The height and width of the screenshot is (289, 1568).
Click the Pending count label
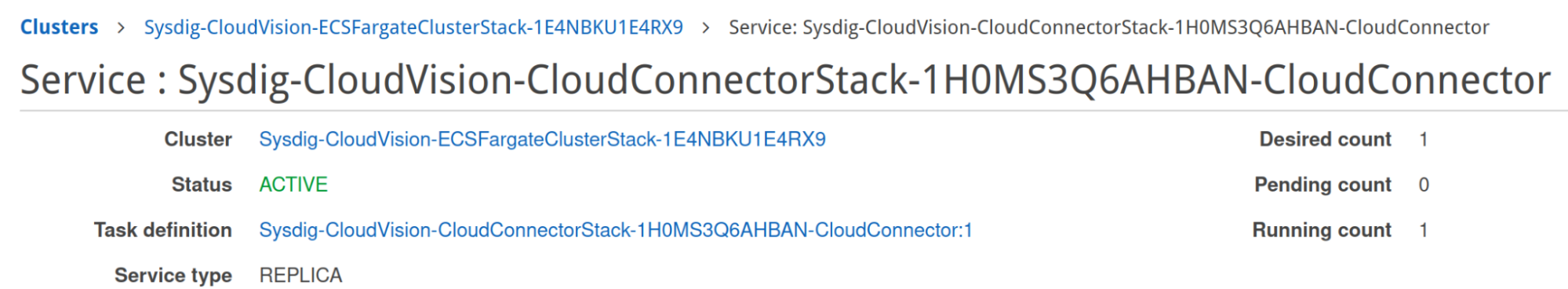1323,185
